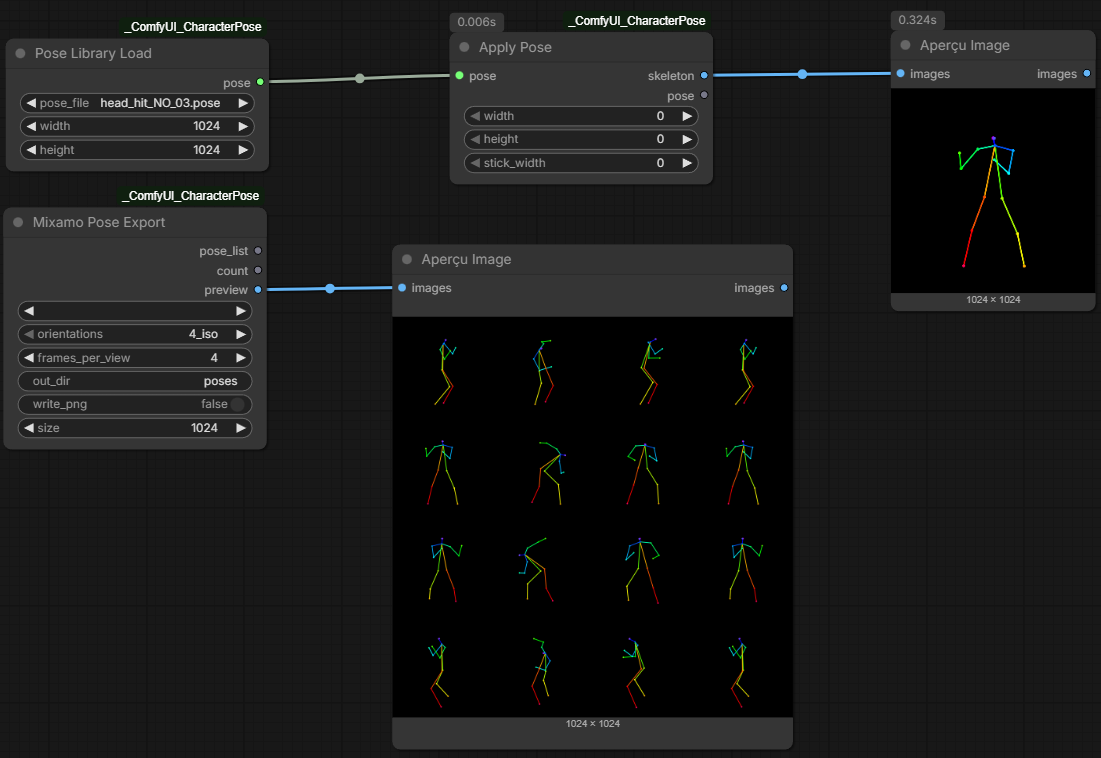This screenshot has width=1101, height=758.
Task: Click images input port of top-right Aperçu Image
Action: click(900, 74)
